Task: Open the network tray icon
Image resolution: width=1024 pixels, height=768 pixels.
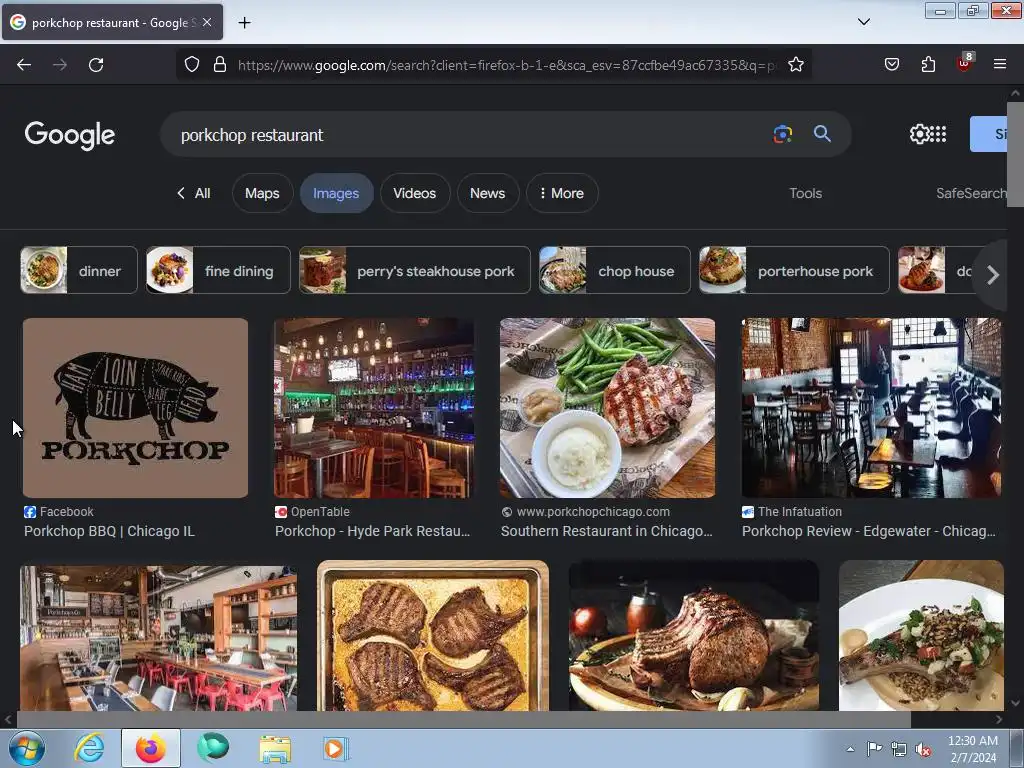Action: pos(899,749)
